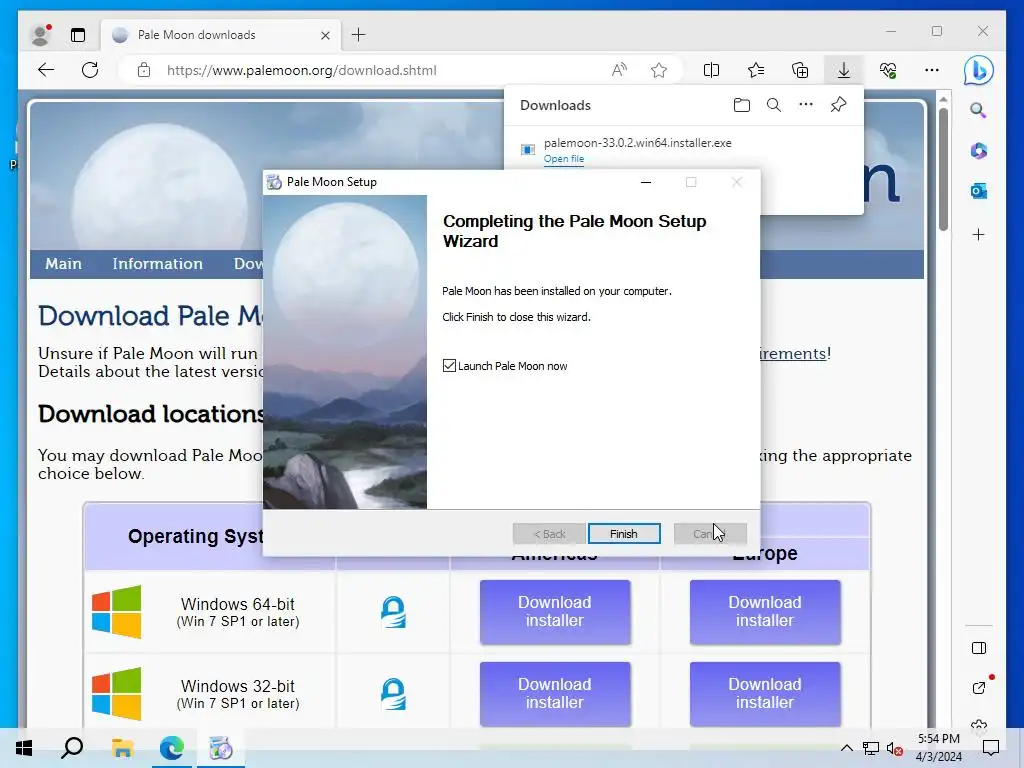1024x768 pixels.
Task: Click the palemoon-33.0.2.win64.installer.exe file name
Action: pyautogui.click(x=637, y=143)
